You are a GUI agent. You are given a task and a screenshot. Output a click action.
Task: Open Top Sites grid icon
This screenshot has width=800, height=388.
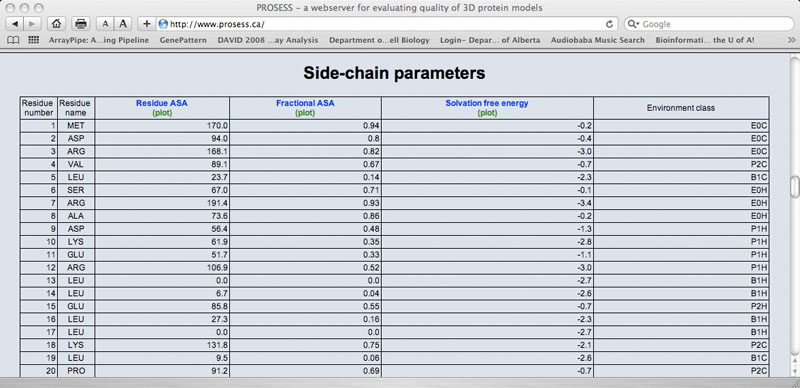[34, 40]
